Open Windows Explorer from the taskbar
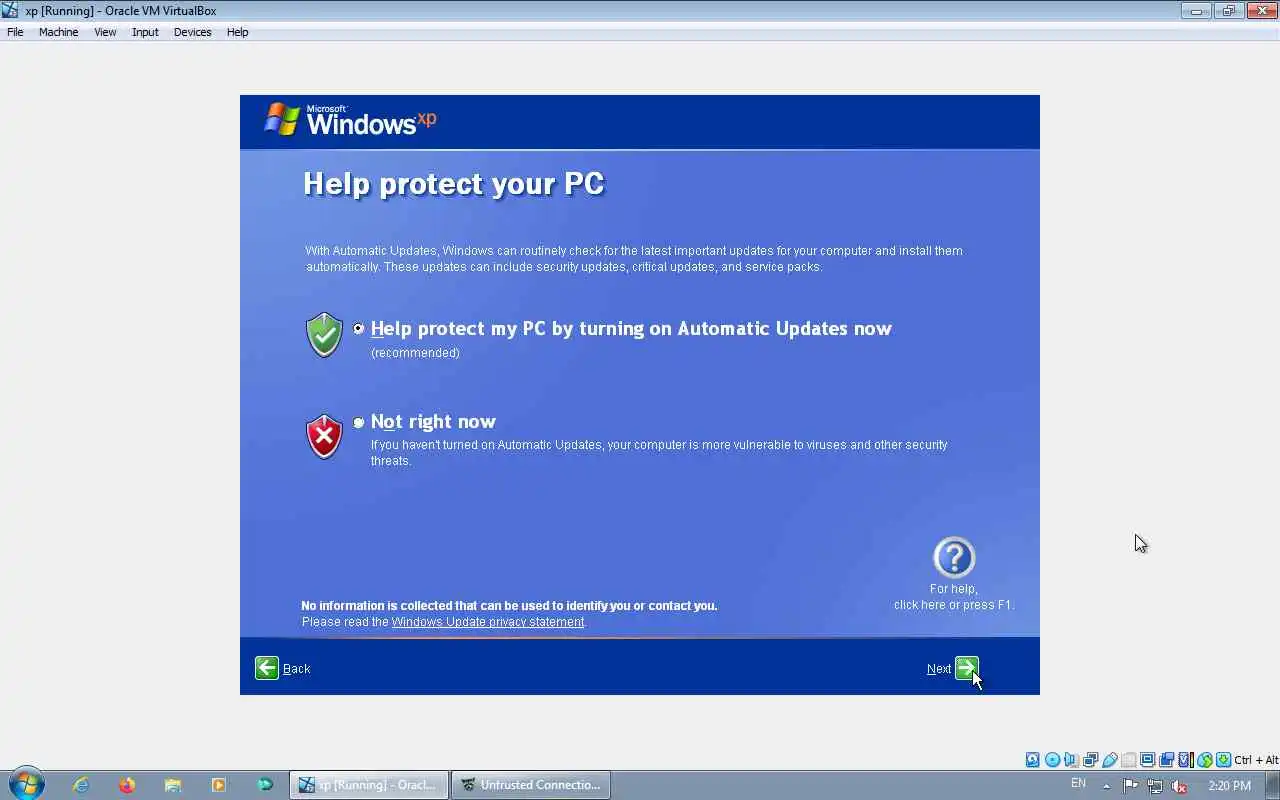This screenshot has height=800, width=1280. pyautogui.click(x=173, y=785)
